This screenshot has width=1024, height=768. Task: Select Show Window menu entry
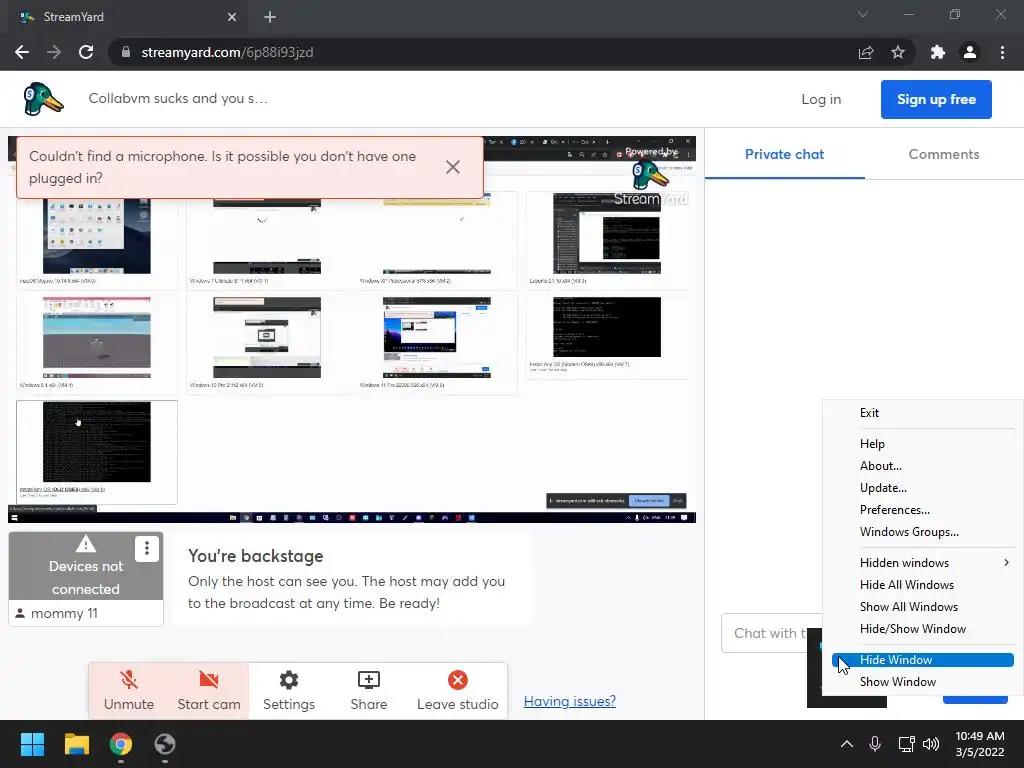[923, 682]
